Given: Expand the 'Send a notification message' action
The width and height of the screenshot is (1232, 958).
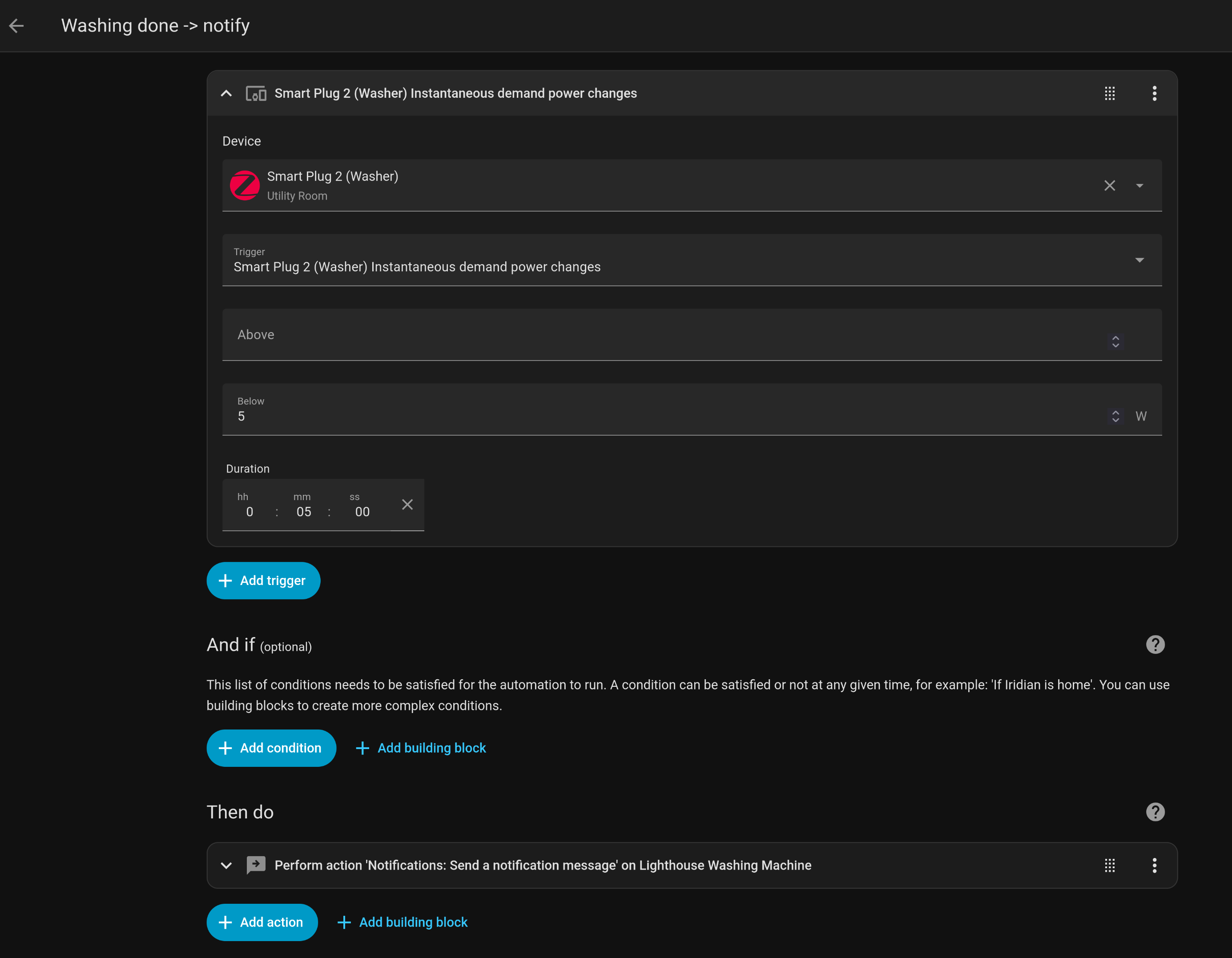Looking at the screenshot, I should [x=226, y=865].
